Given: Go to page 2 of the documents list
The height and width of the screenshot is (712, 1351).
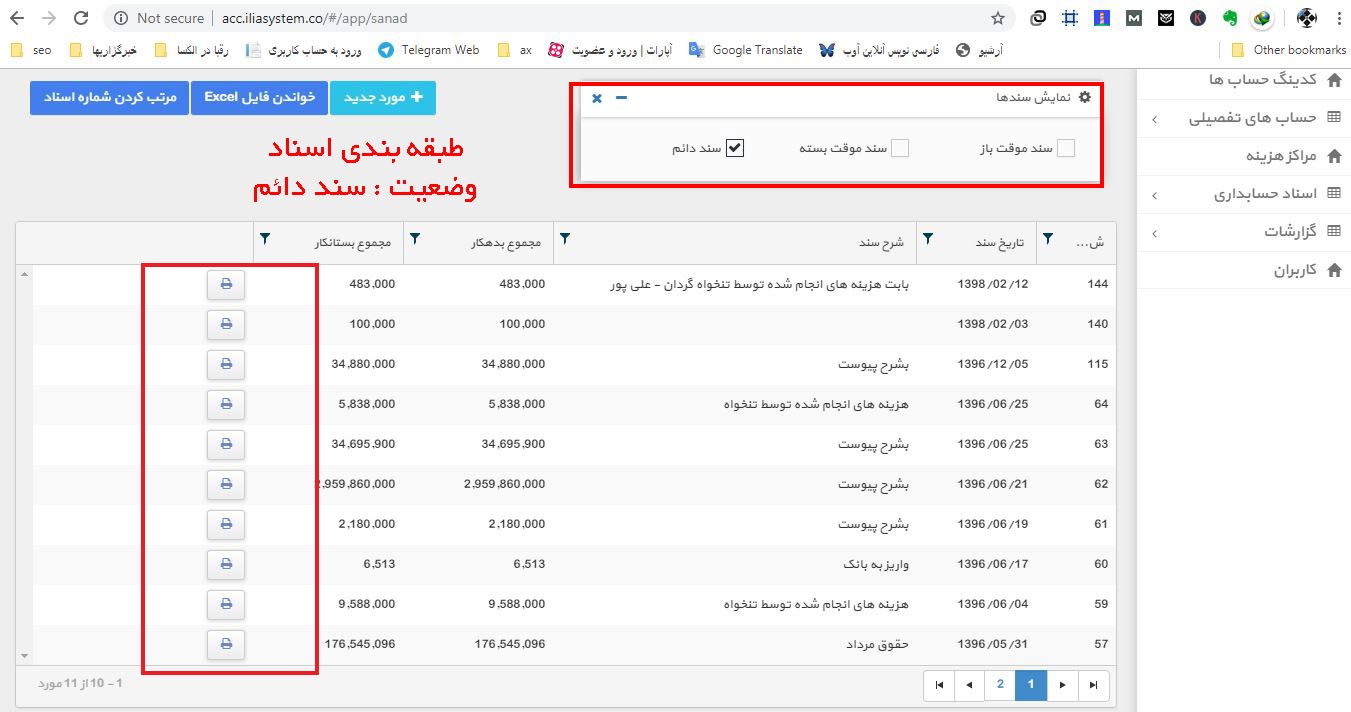Looking at the screenshot, I should click(x=1000, y=685).
